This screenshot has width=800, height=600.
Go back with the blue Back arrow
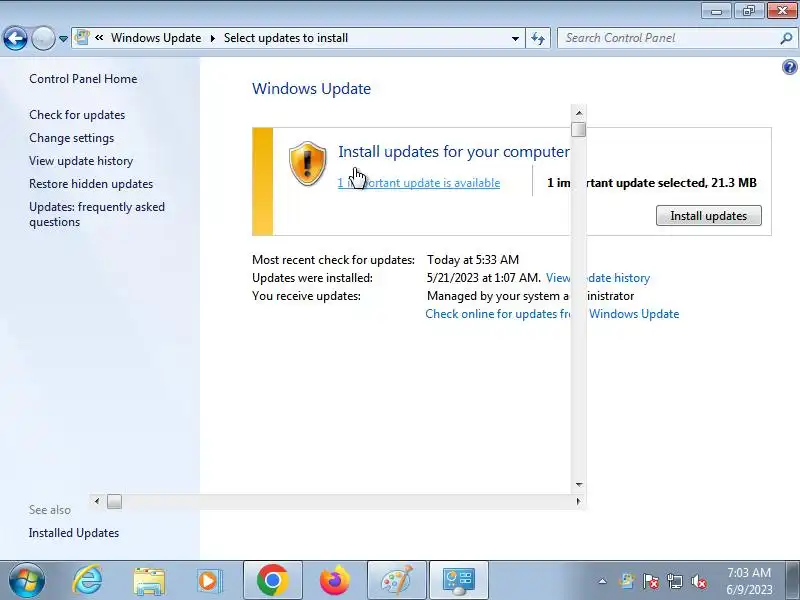pos(15,38)
